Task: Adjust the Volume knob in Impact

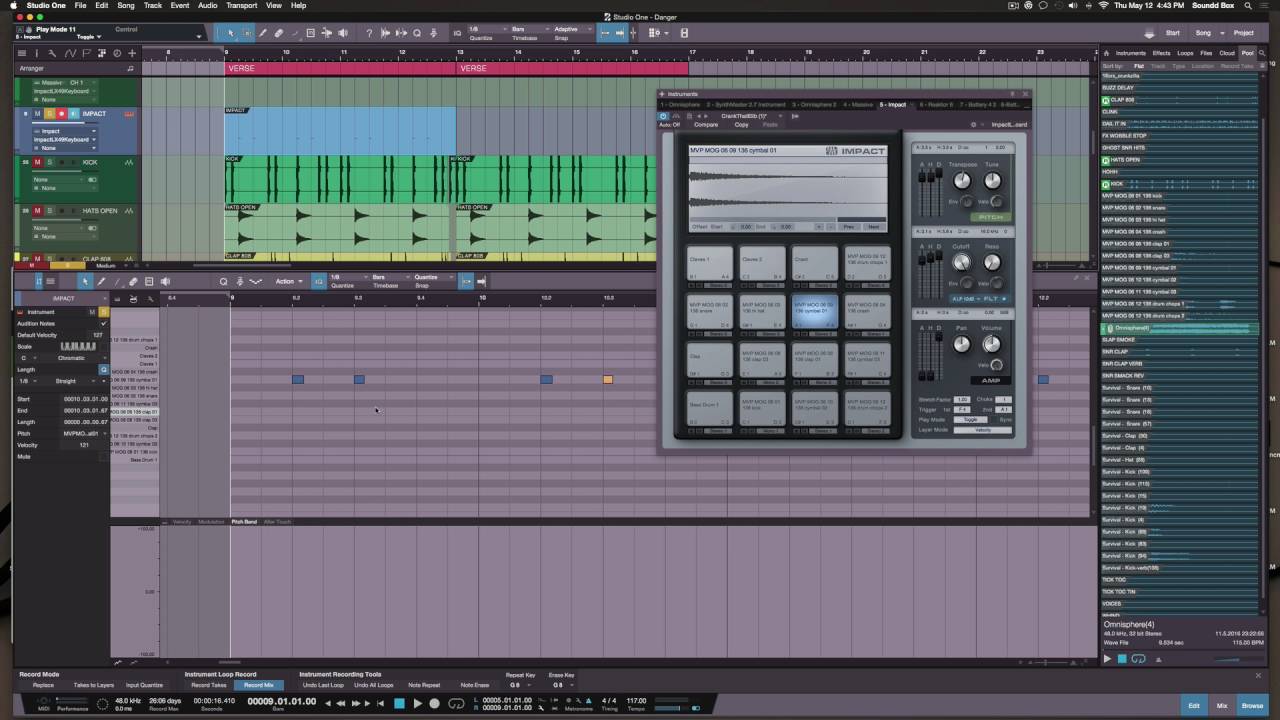Action: tap(991, 344)
